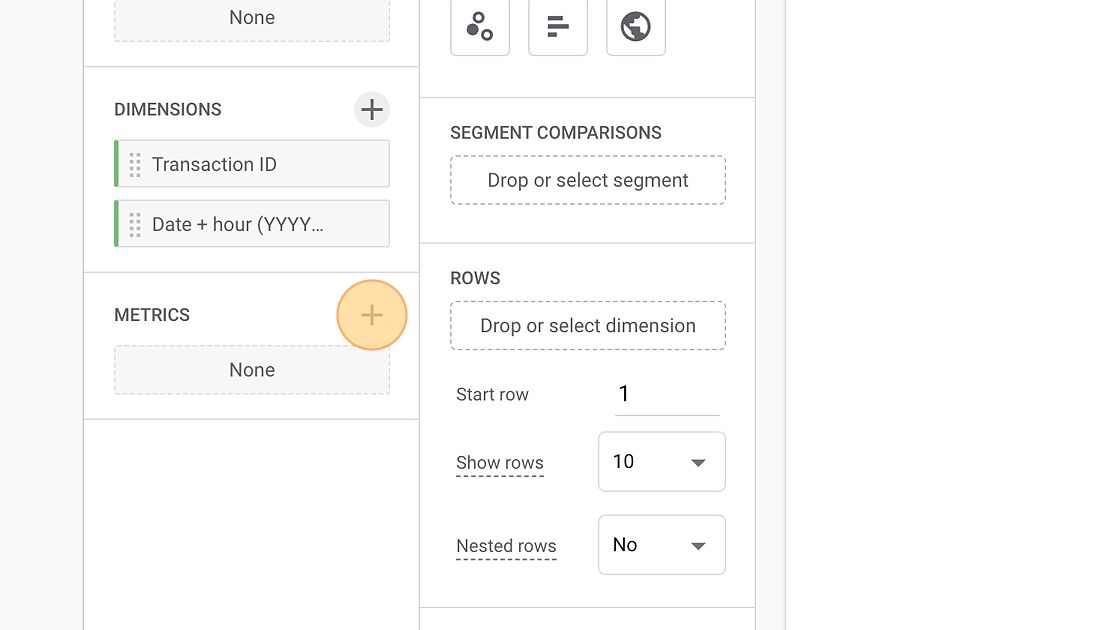Click the Metrics plus button
The height and width of the screenshot is (630, 1120).
pyautogui.click(x=372, y=315)
